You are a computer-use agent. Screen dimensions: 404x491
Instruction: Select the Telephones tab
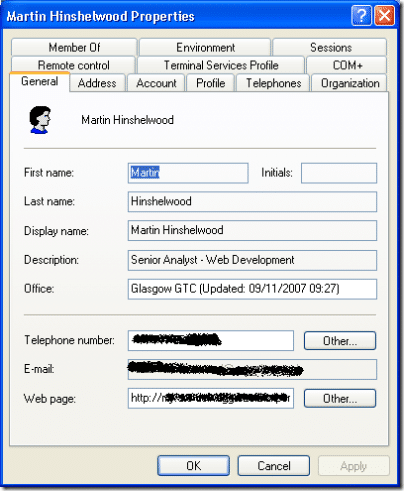[x=273, y=83]
